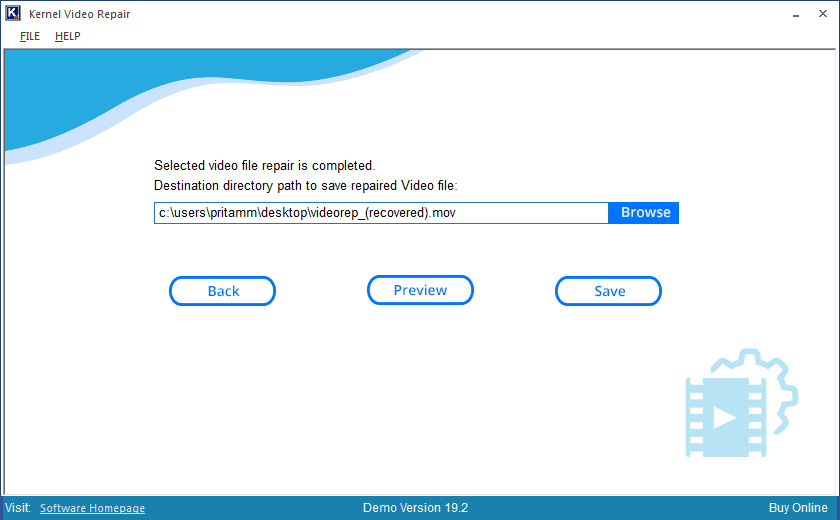The image size is (840, 520).
Task: Click the 'Destination directory path' label
Action: pyautogui.click(x=305, y=185)
